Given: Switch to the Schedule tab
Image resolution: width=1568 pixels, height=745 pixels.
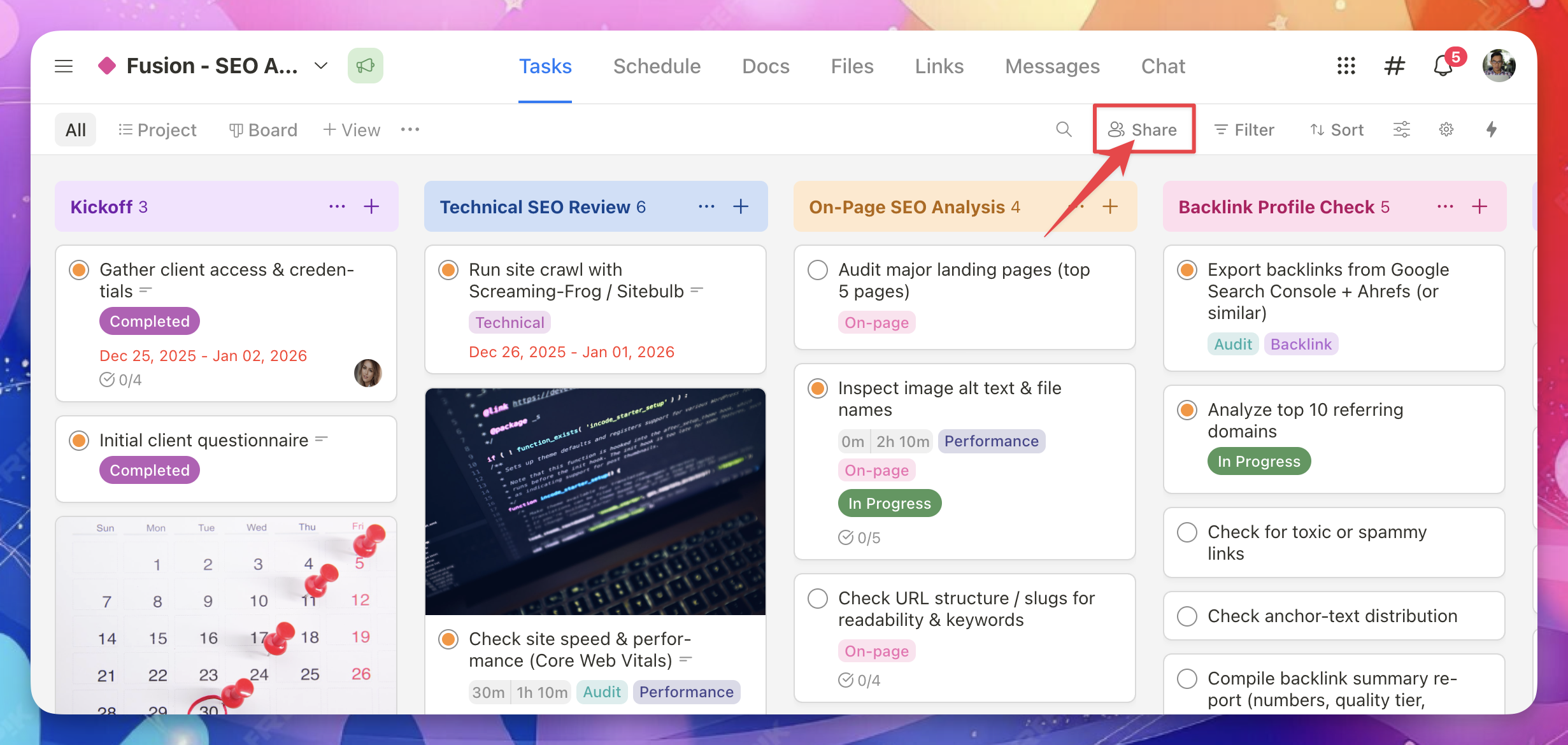Looking at the screenshot, I should [x=657, y=66].
